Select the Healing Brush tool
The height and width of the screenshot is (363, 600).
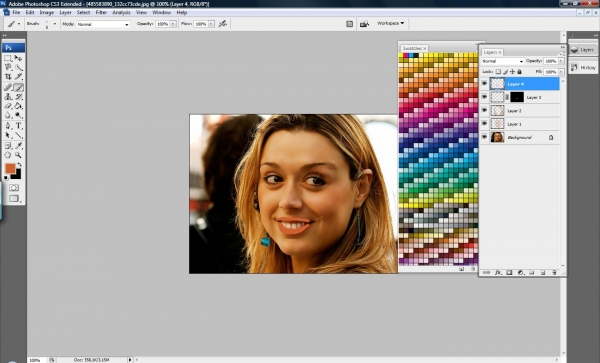[8, 88]
